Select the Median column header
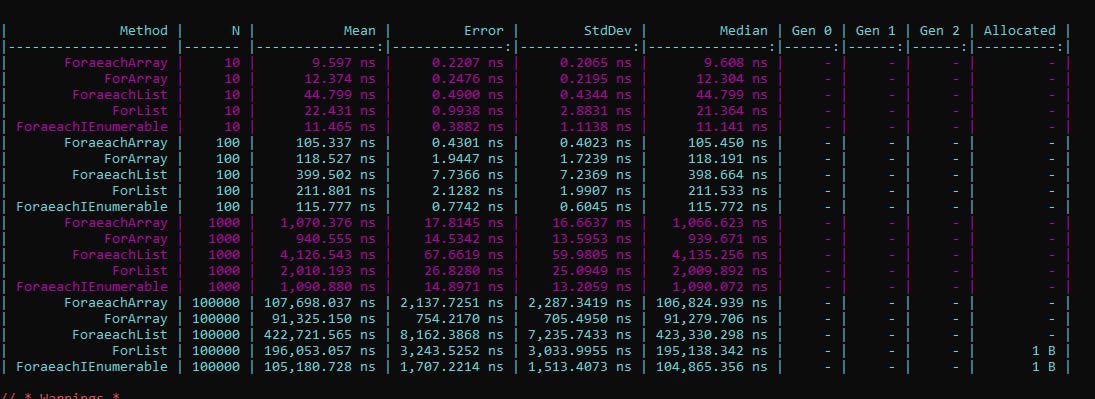The width and height of the screenshot is (1095, 399). pyautogui.click(x=743, y=31)
